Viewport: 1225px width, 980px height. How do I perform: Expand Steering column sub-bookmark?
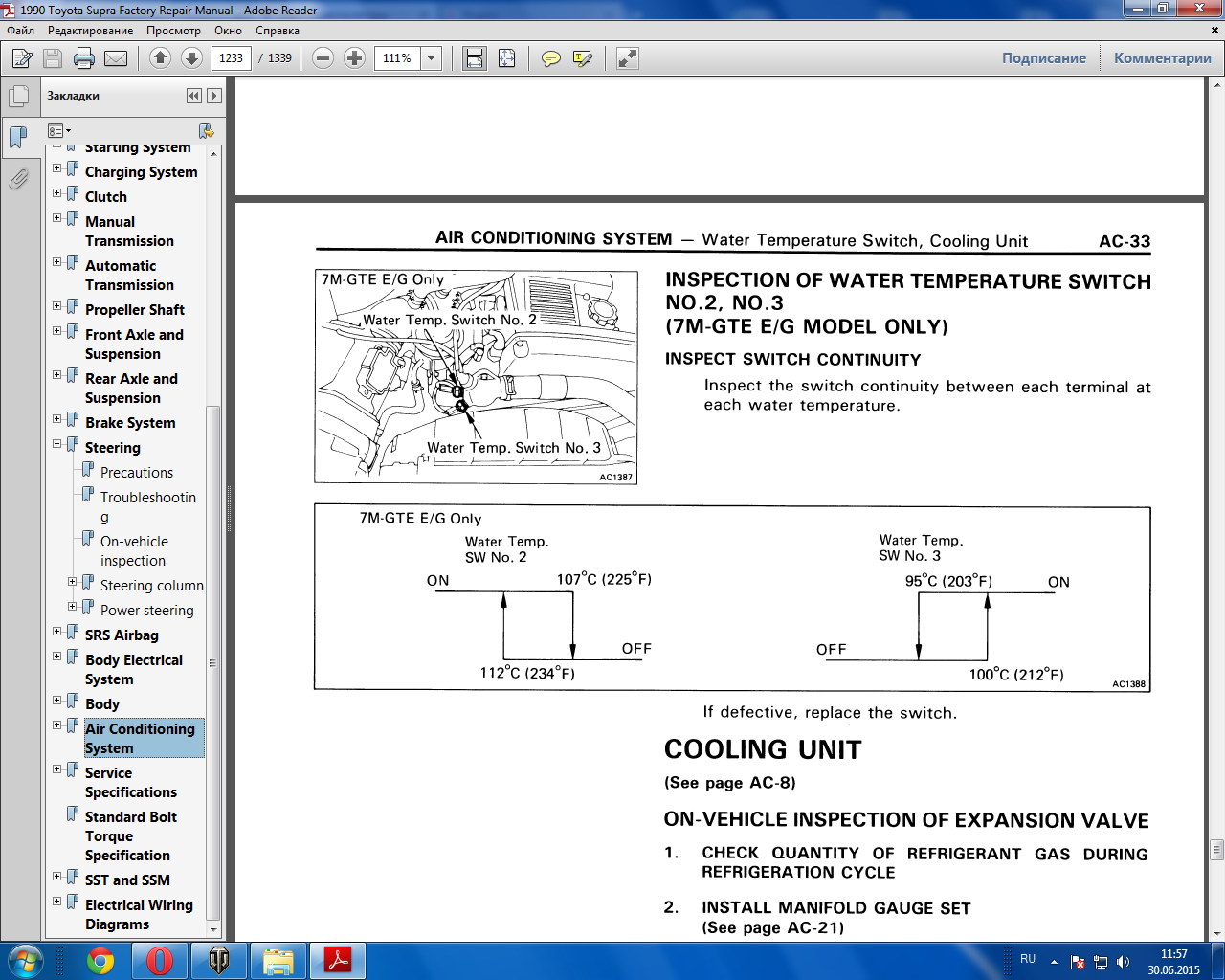pyautogui.click(x=73, y=581)
